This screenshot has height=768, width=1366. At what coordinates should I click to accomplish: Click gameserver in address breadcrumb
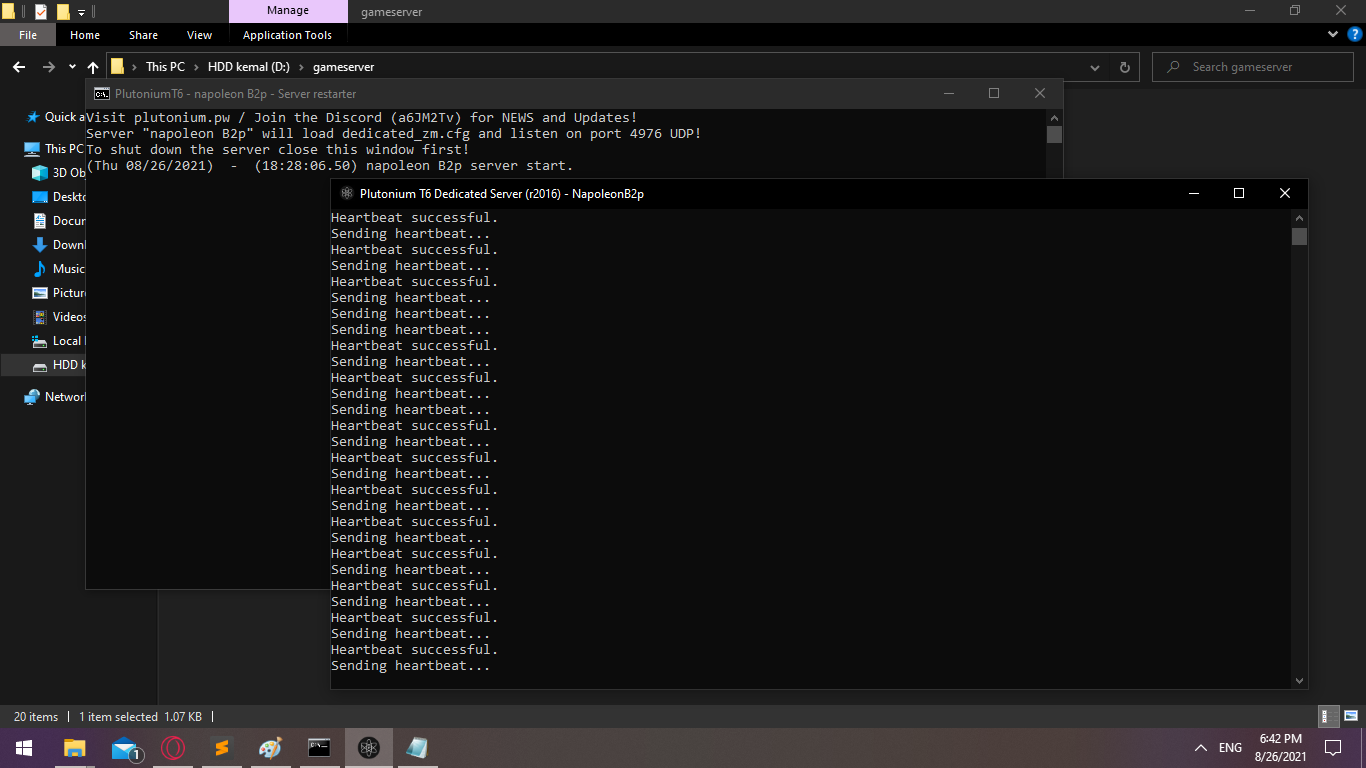343,67
